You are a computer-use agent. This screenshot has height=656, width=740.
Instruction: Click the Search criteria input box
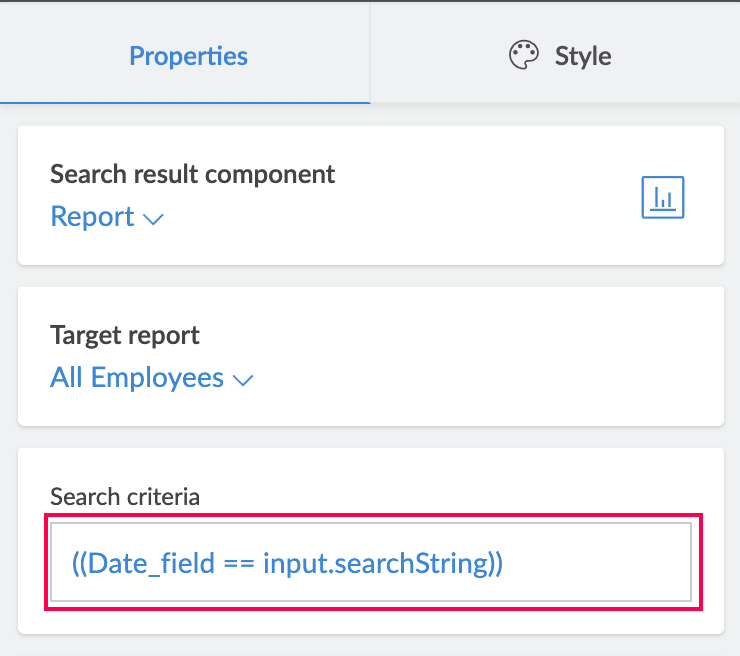(x=371, y=562)
